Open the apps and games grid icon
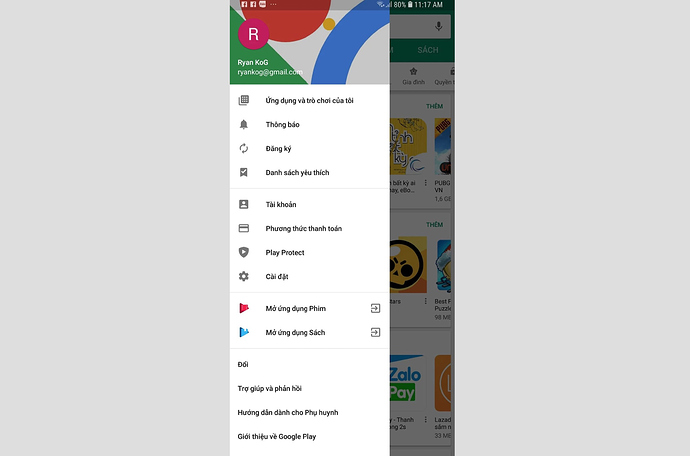This screenshot has height=456, width=690. coord(243,100)
